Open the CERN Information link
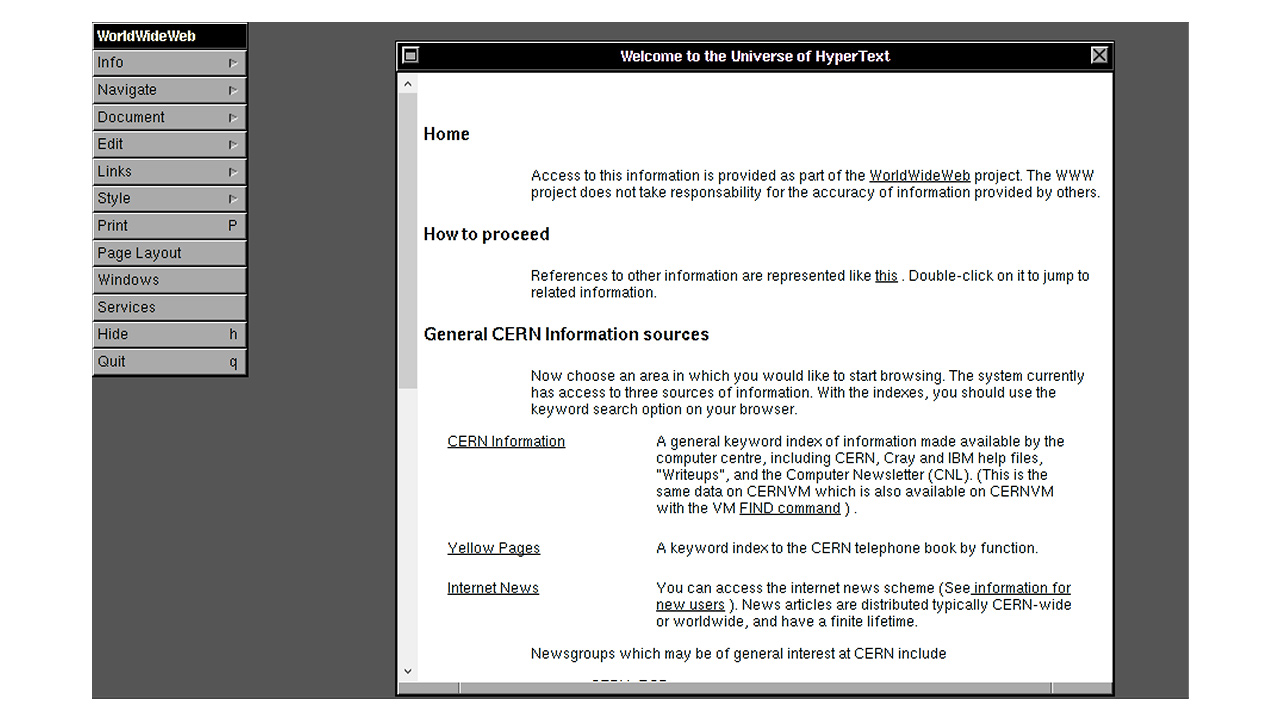The height and width of the screenshot is (720, 1280). 506,442
